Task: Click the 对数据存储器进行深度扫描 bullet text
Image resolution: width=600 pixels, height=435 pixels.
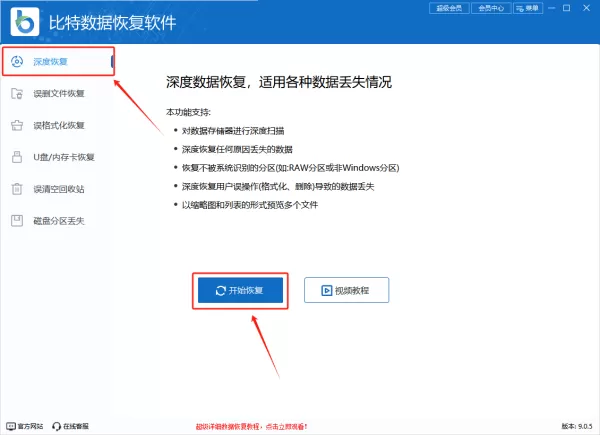Action: pyautogui.click(x=233, y=131)
